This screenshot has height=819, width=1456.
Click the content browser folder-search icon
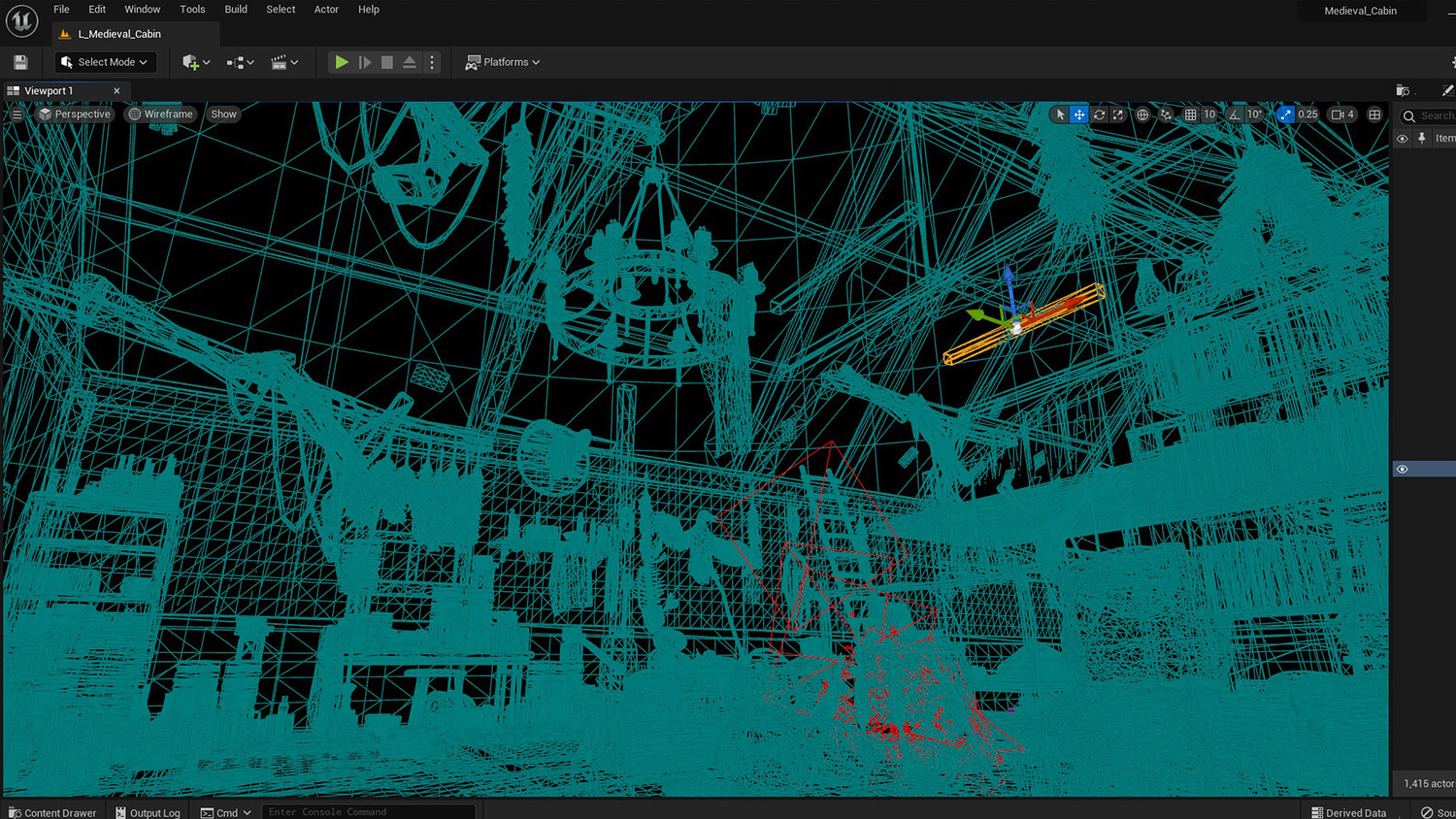coord(1403,90)
